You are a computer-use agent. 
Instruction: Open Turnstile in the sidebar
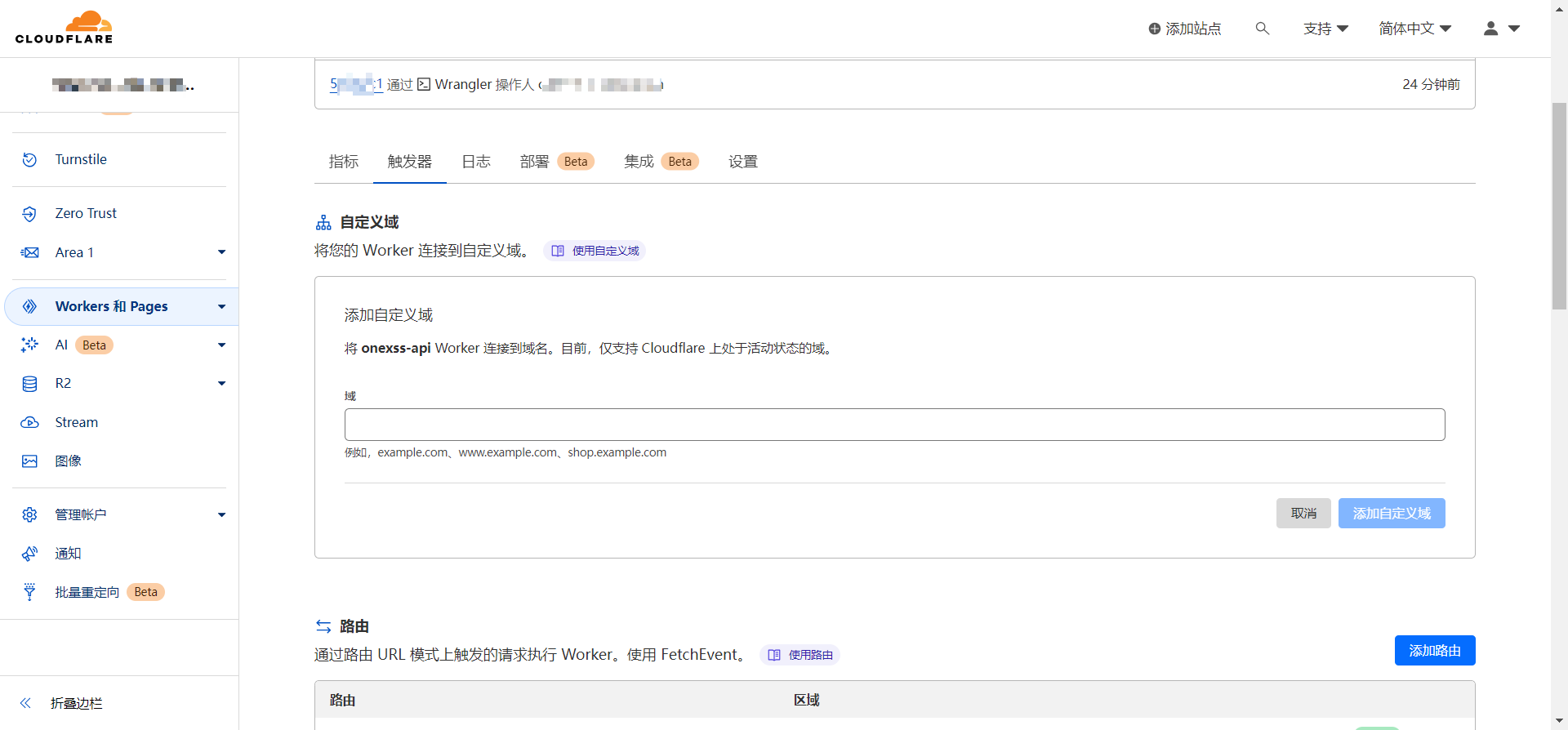(x=81, y=160)
